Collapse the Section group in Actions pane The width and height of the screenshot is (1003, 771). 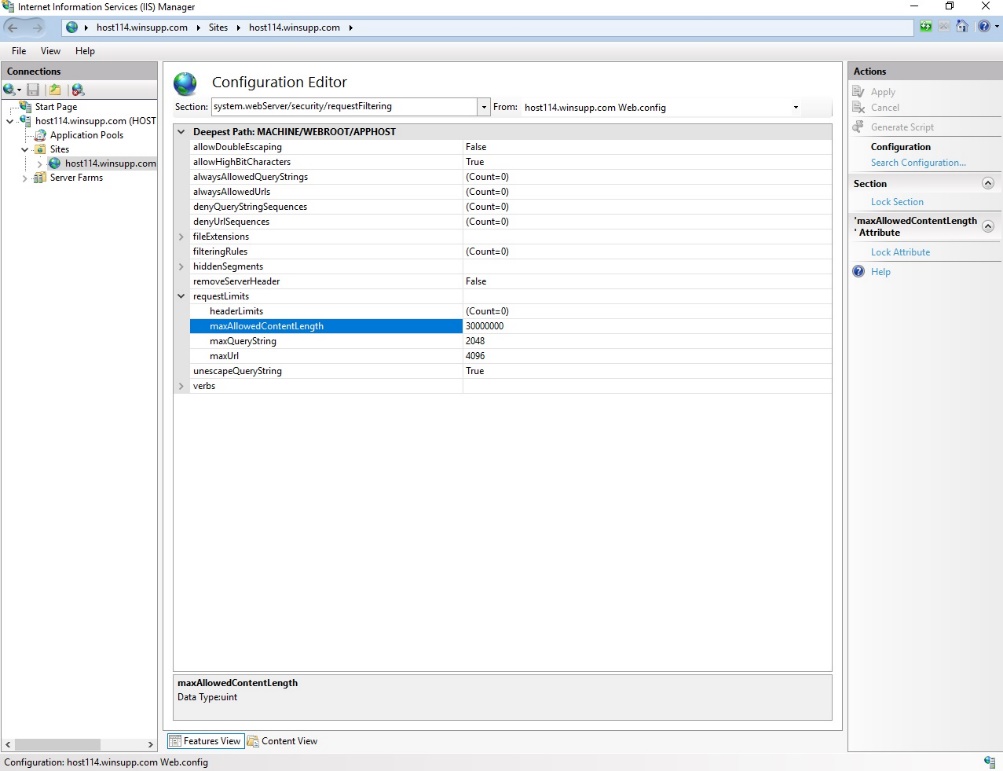(988, 184)
